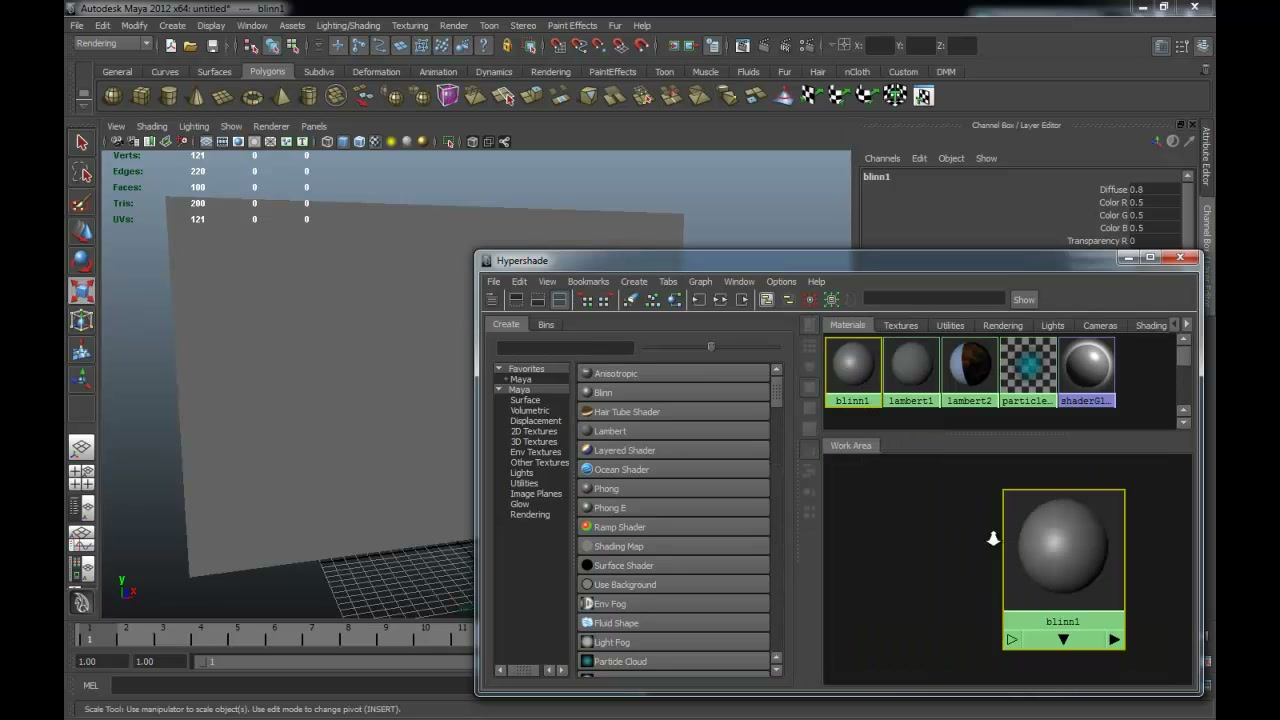Select the Select tool arrow in the toolbox

[x=82, y=143]
